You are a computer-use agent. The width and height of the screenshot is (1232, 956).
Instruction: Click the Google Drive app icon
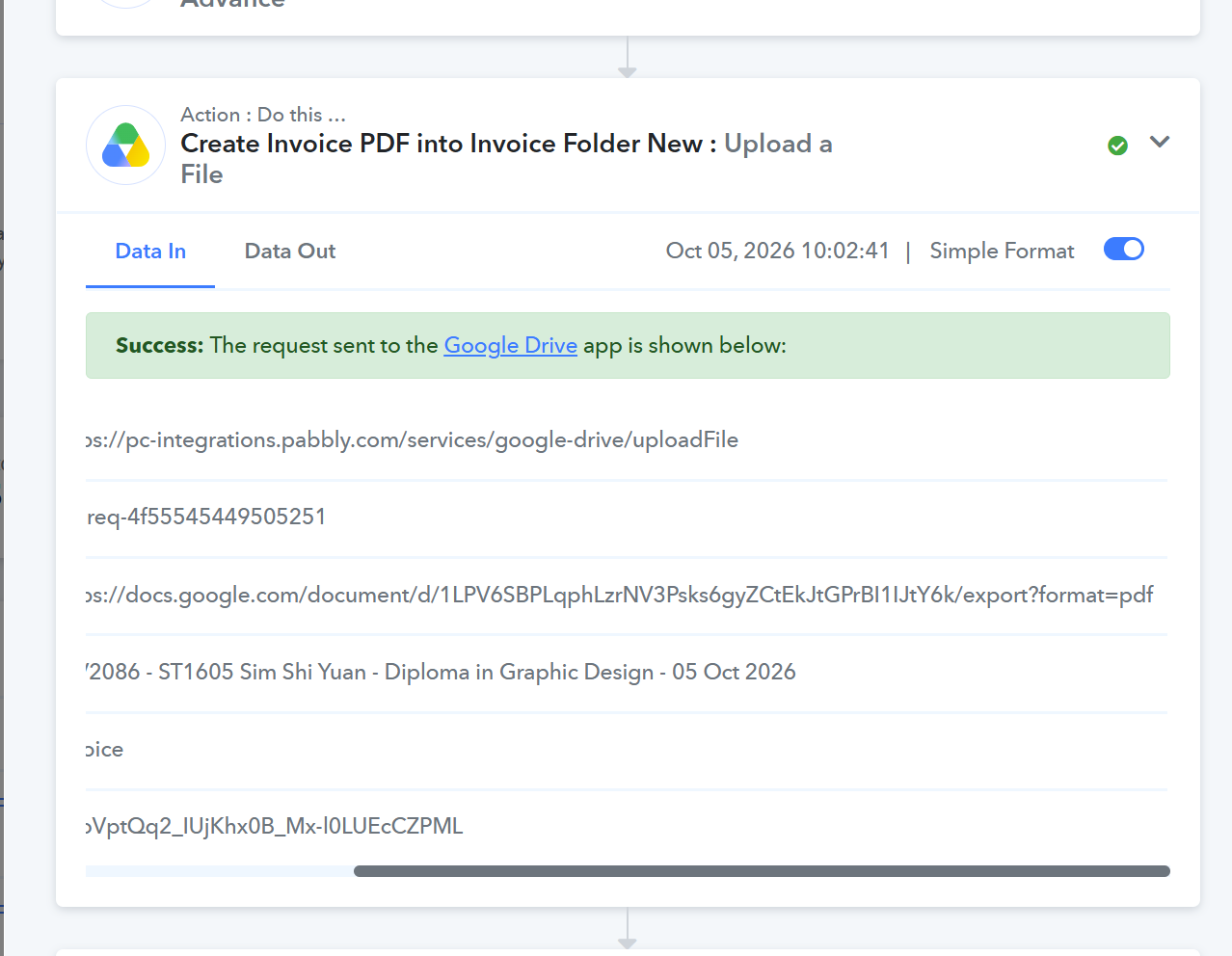[126, 146]
